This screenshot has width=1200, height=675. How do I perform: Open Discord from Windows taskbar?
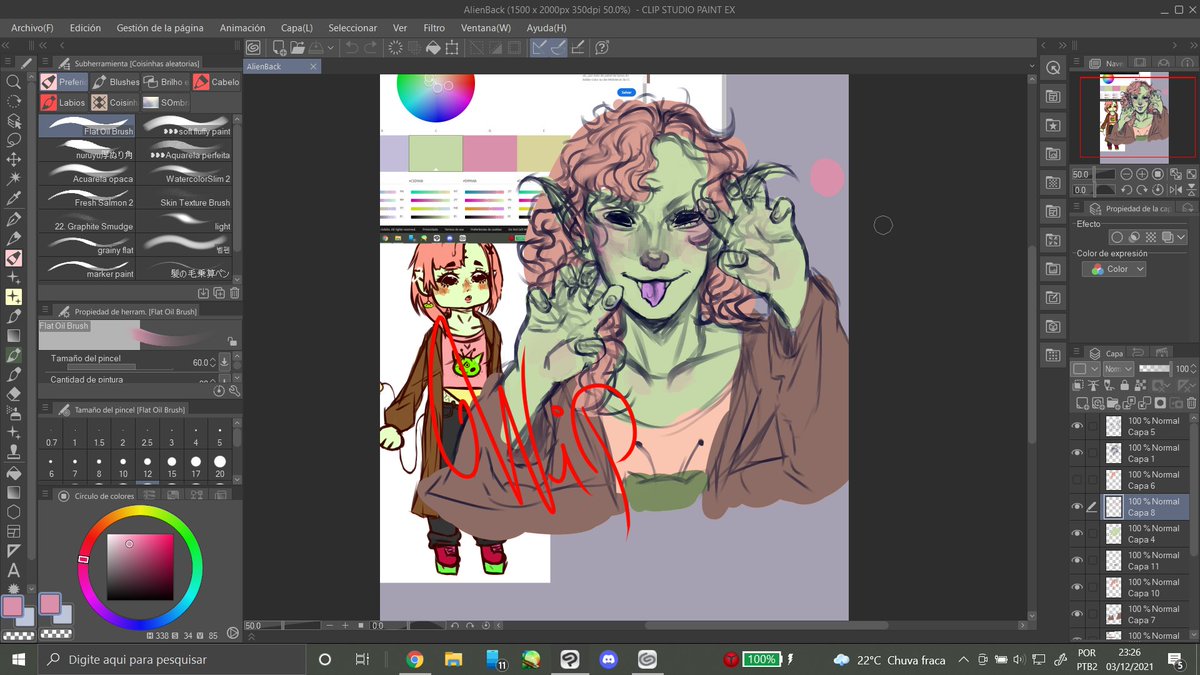[609, 660]
